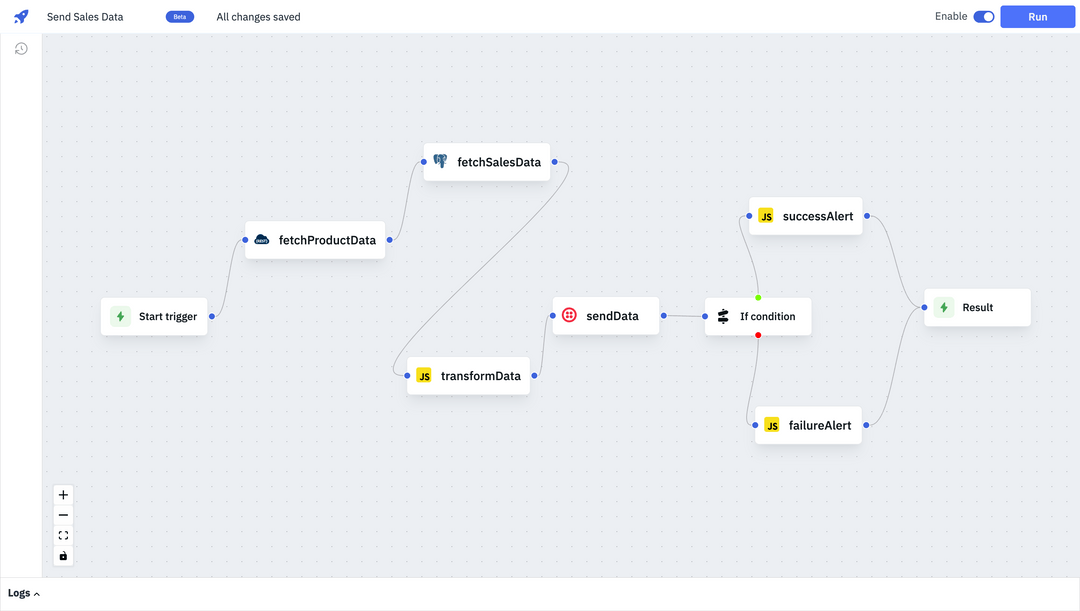1080x611 pixels.
Task: Click the fit-to-view button in canvas controls
Action: 63,535
